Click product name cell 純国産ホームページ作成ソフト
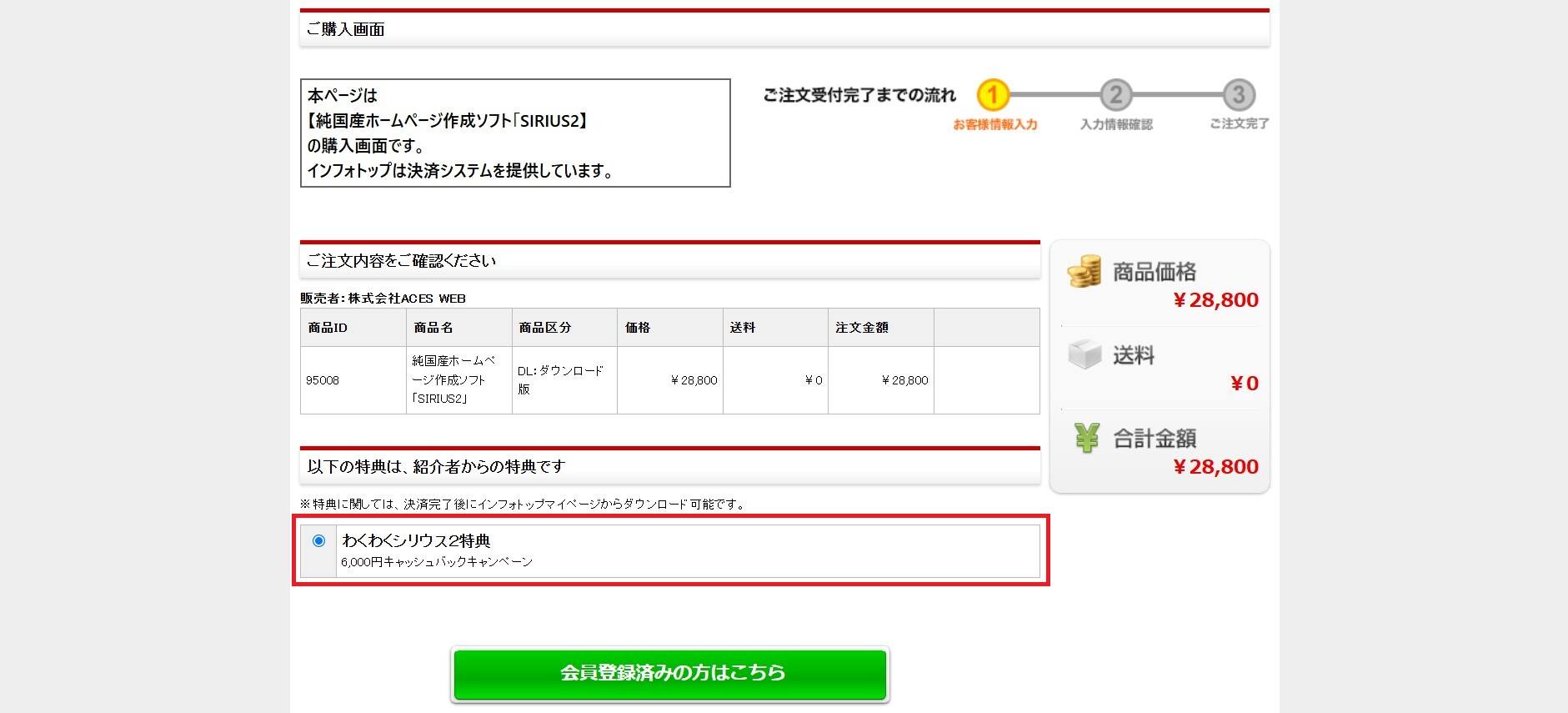 459,380
